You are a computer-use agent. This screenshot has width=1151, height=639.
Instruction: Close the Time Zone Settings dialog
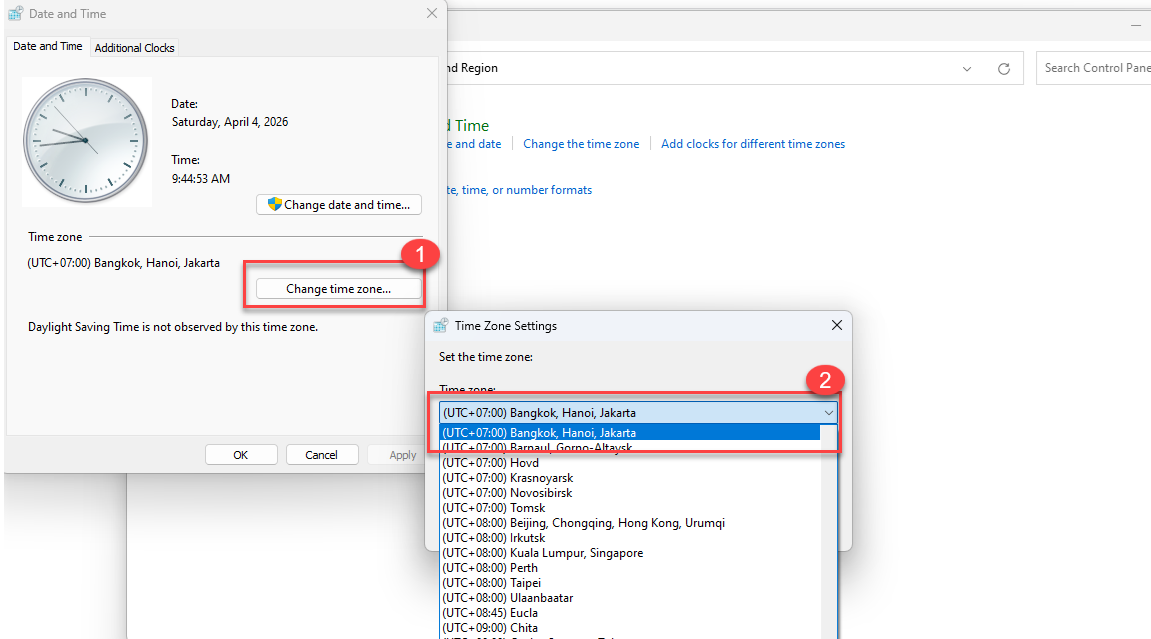point(837,325)
